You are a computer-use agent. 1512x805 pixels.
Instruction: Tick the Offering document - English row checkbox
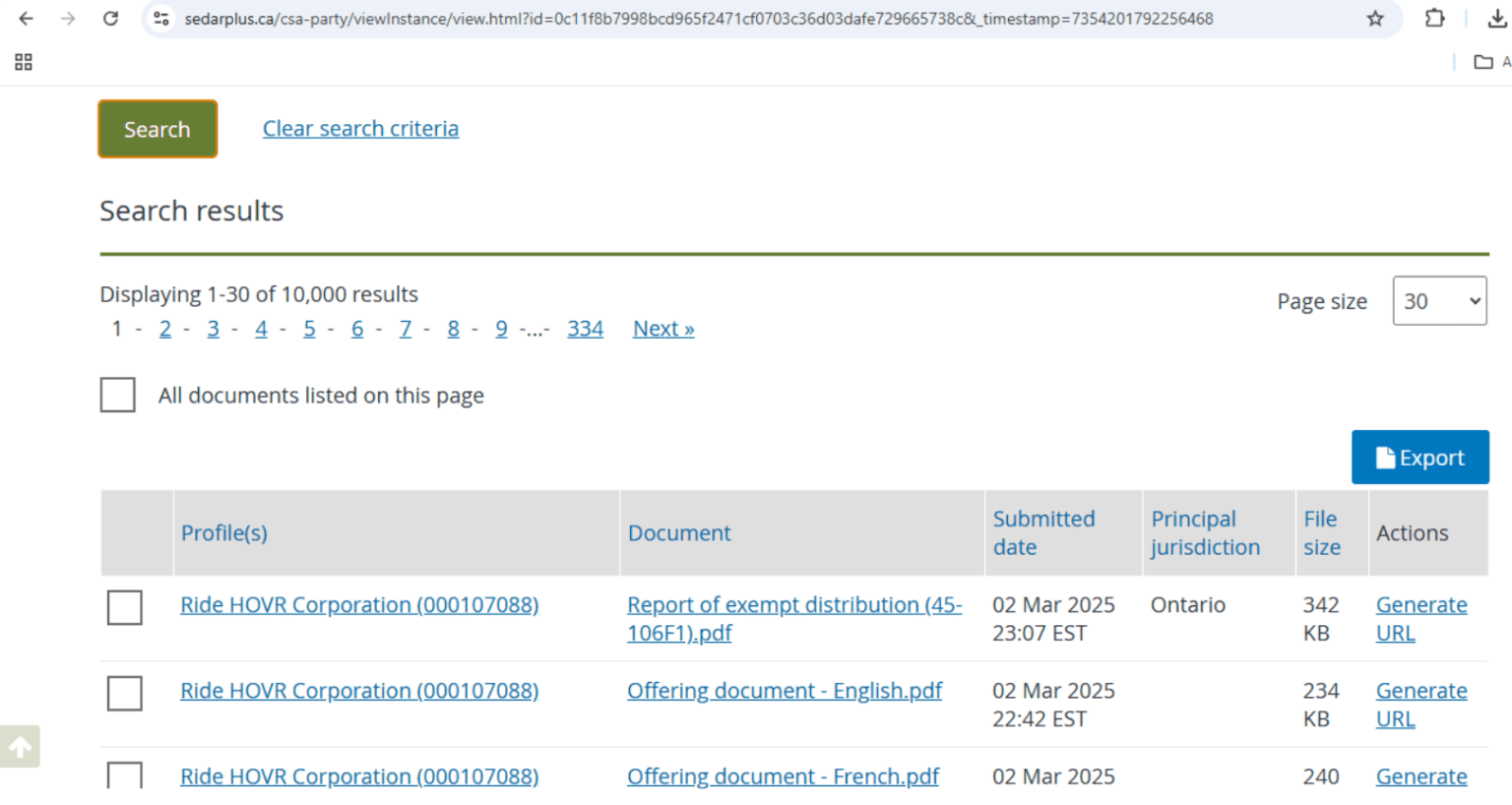(125, 693)
